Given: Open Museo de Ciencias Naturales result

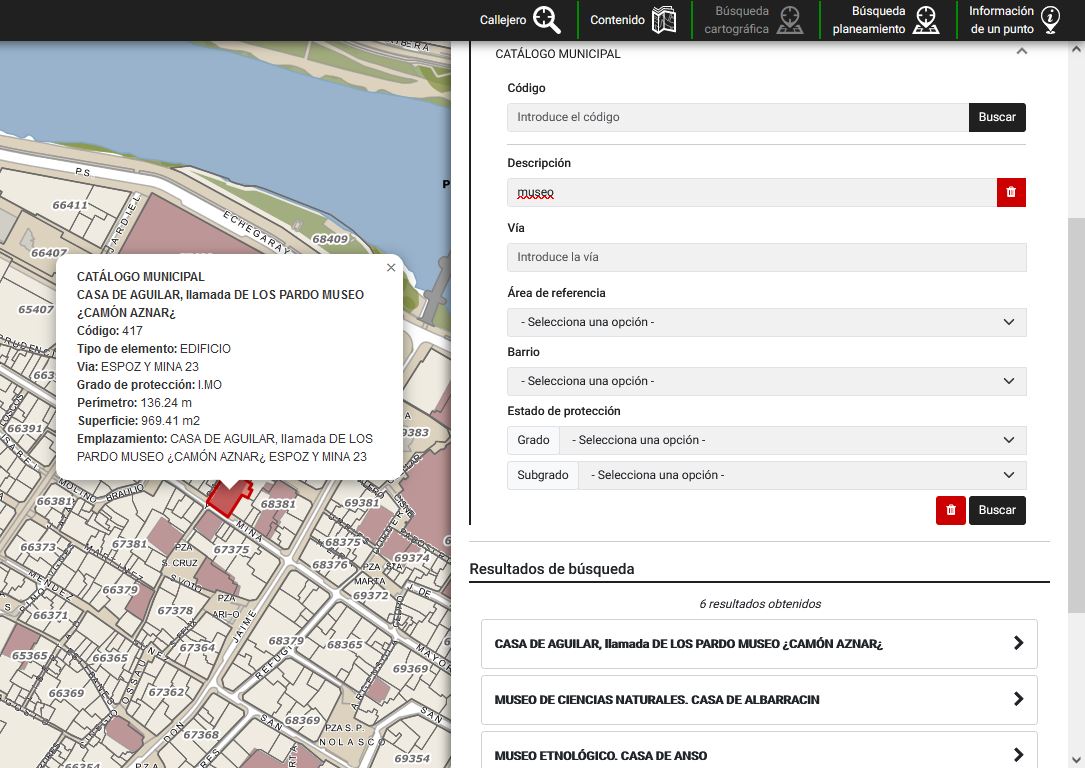Looking at the screenshot, I should click(759, 700).
